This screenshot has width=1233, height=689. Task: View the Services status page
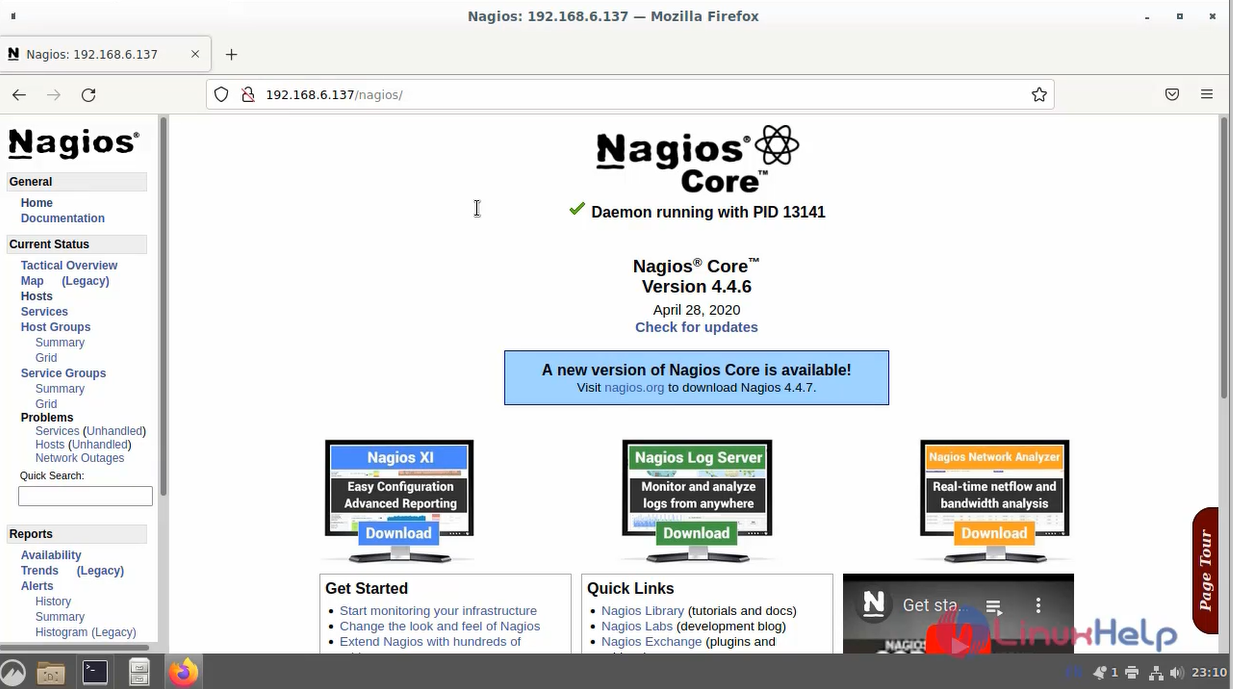tap(44, 312)
